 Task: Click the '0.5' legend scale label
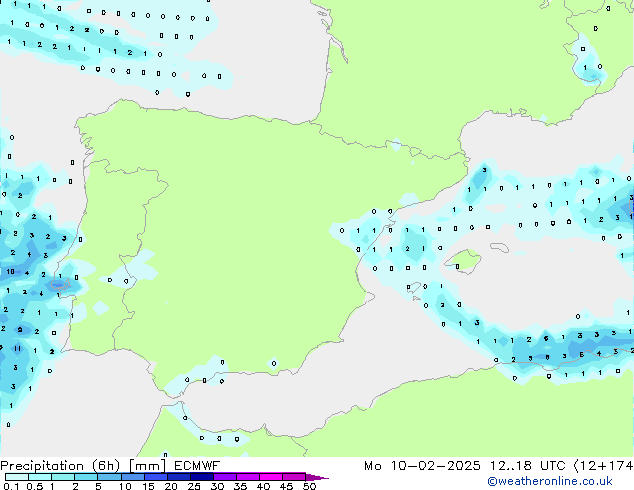tap(35, 486)
